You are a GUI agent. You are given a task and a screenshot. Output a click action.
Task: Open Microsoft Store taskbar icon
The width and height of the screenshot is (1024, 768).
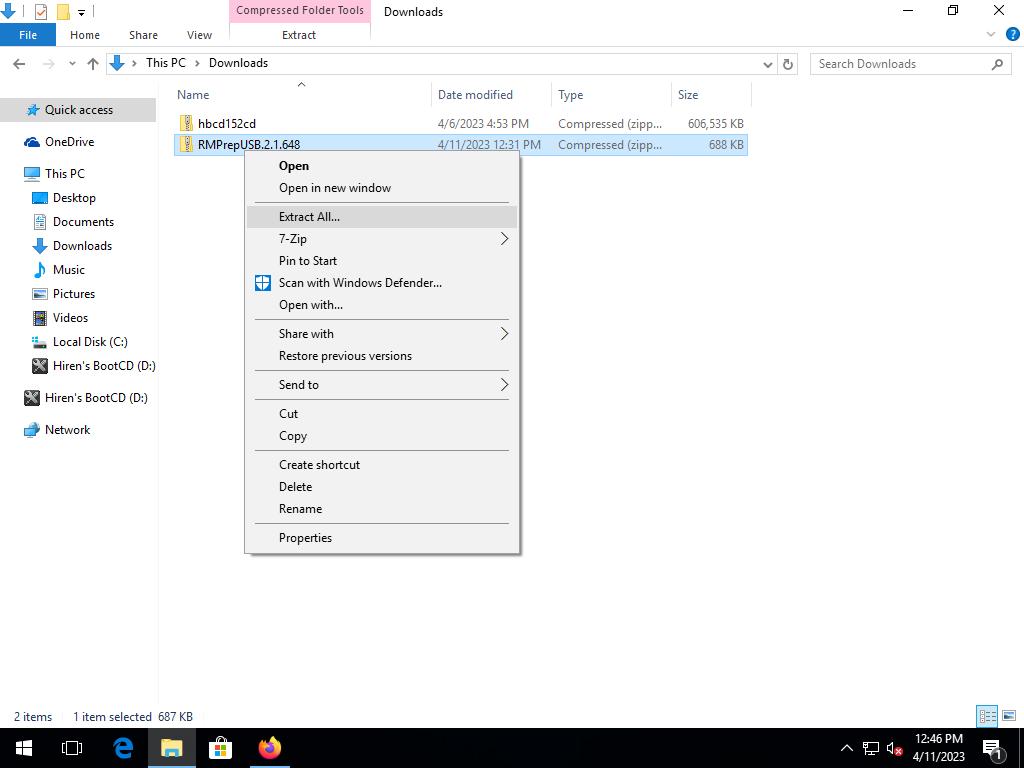pyautogui.click(x=220, y=748)
